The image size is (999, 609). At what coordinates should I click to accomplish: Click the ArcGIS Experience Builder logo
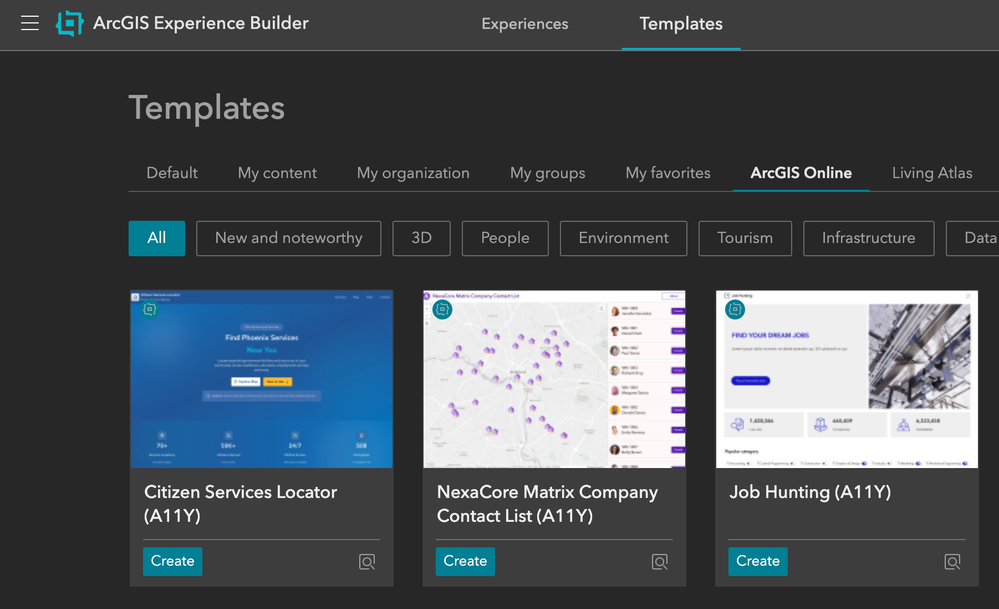click(x=69, y=24)
